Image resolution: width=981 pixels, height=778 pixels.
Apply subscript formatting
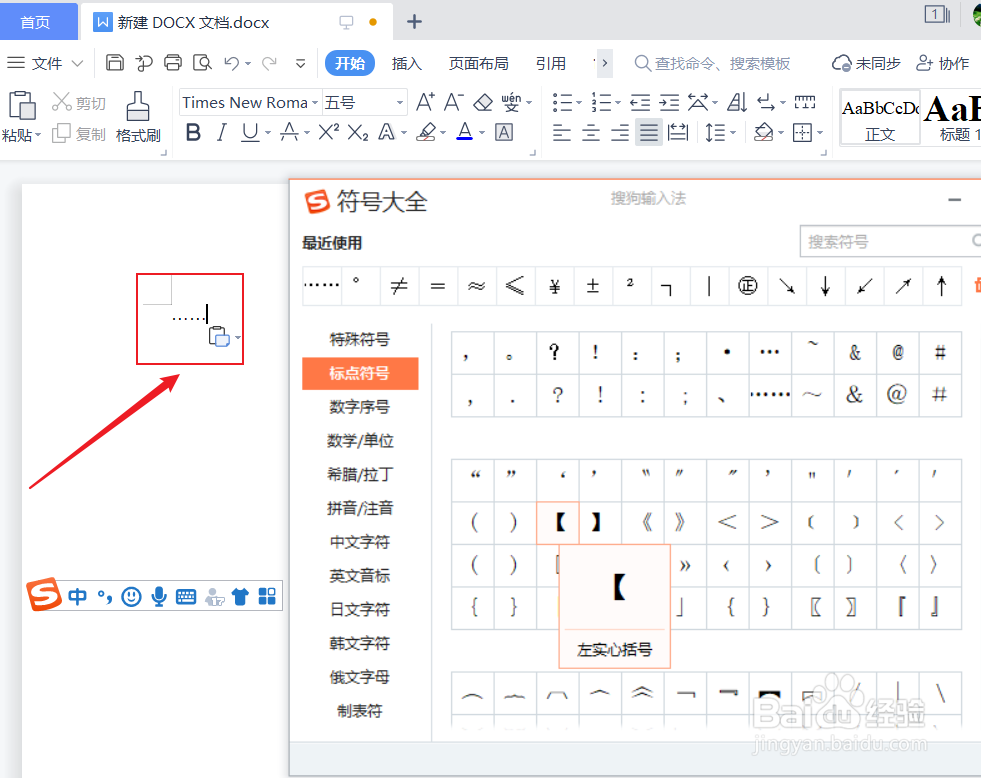pos(355,131)
